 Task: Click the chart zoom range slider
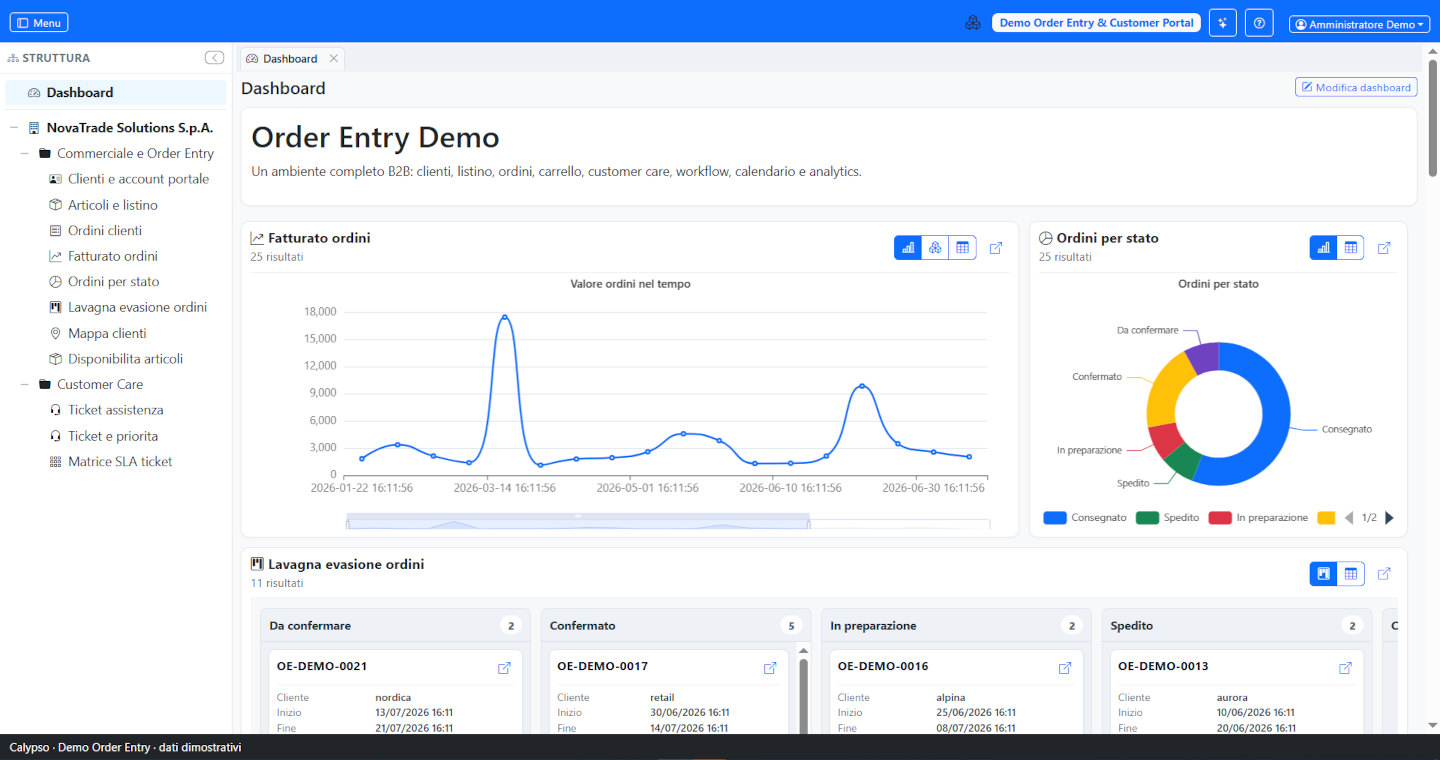coord(578,521)
